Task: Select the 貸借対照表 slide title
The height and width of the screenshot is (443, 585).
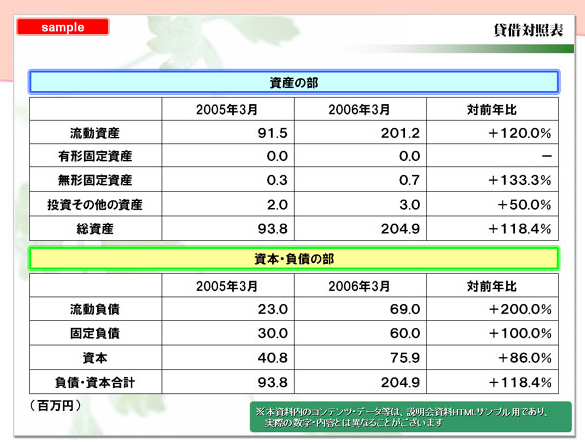Action: (528, 30)
